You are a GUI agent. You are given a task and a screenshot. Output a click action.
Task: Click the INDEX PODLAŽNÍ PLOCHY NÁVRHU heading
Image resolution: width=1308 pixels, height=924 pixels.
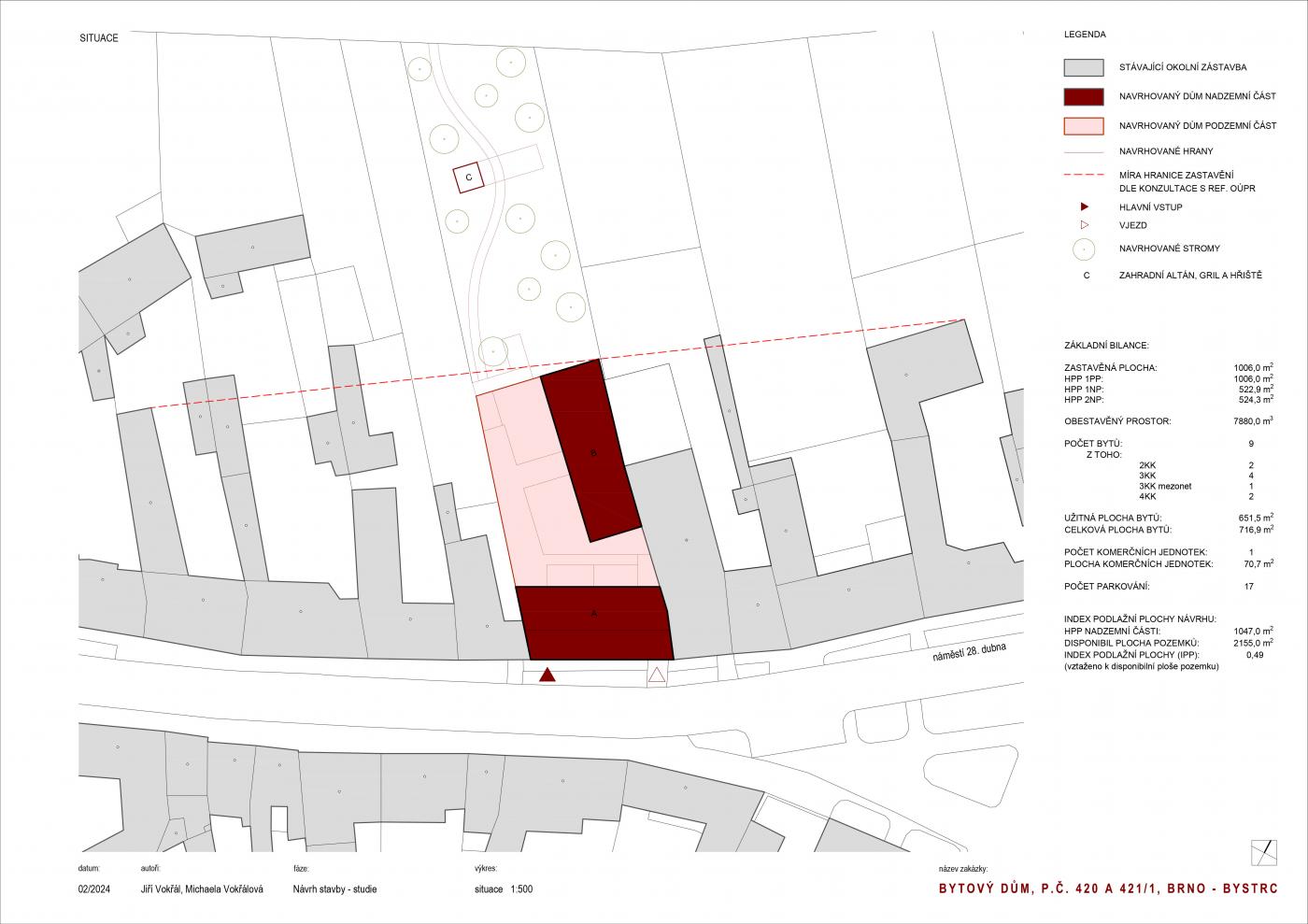point(1140,619)
